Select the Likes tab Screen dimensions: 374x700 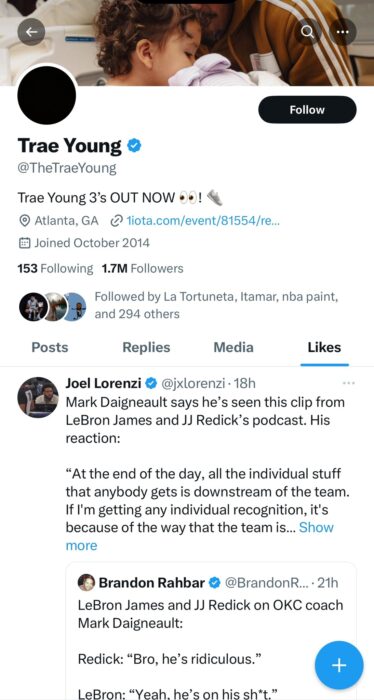(x=324, y=347)
